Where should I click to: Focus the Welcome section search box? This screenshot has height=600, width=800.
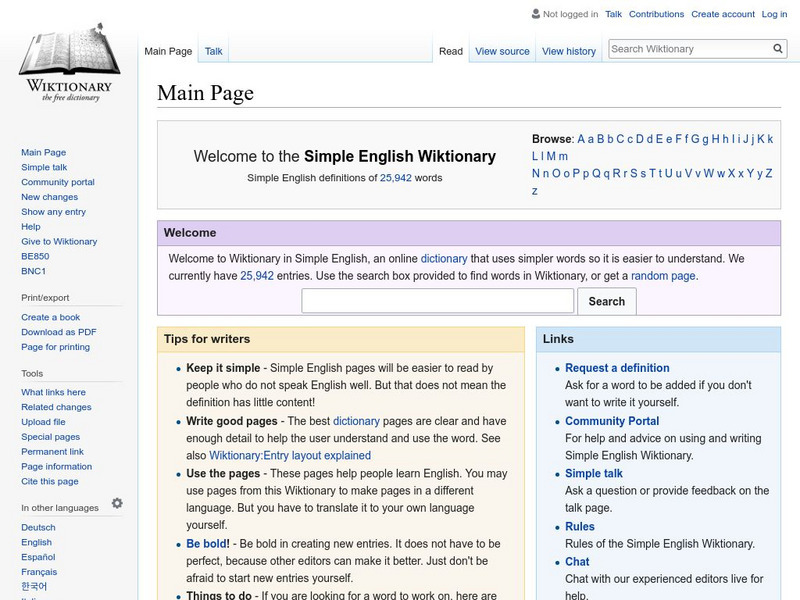point(437,301)
